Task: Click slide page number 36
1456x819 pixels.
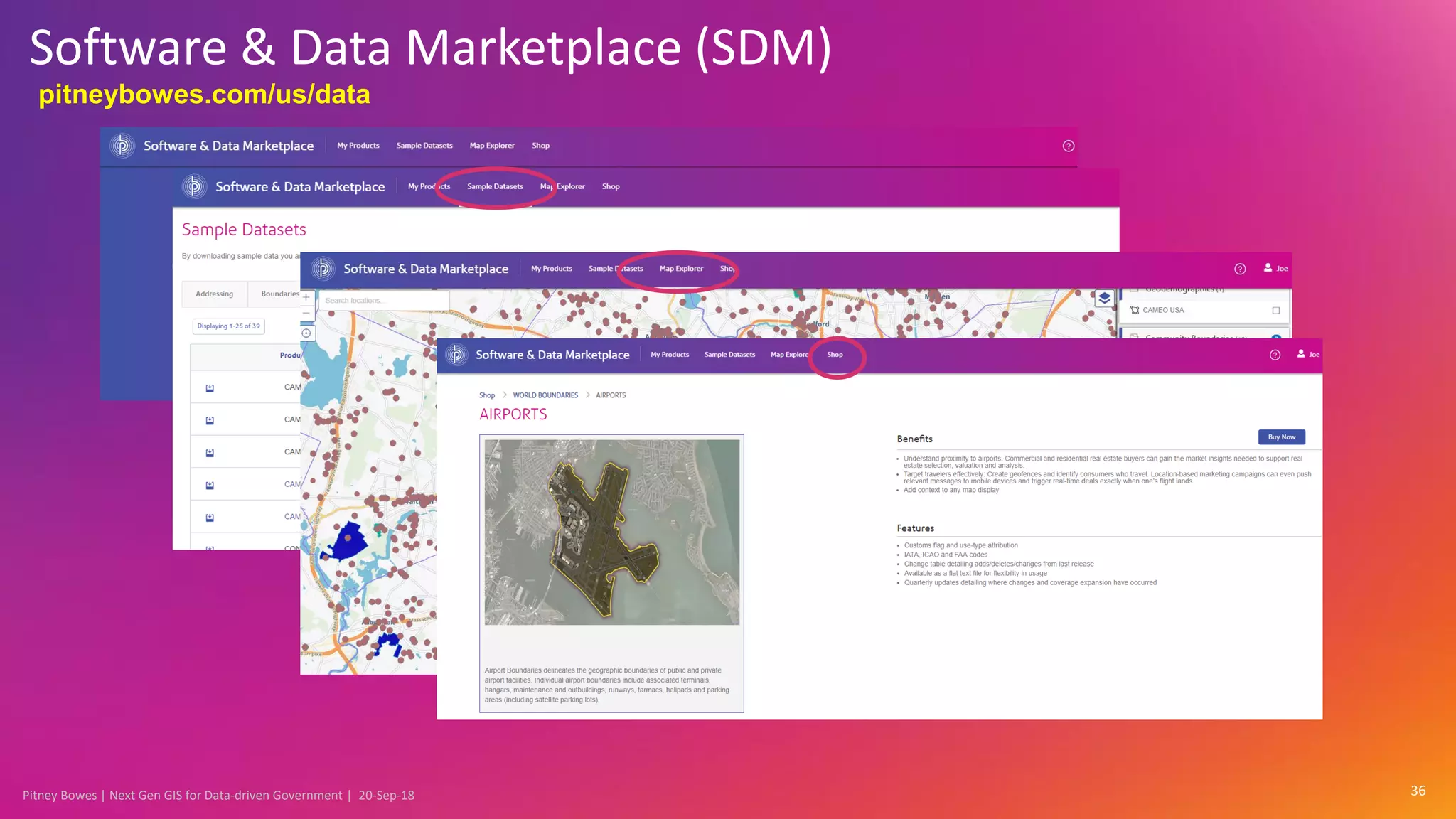Action: 1418,791
